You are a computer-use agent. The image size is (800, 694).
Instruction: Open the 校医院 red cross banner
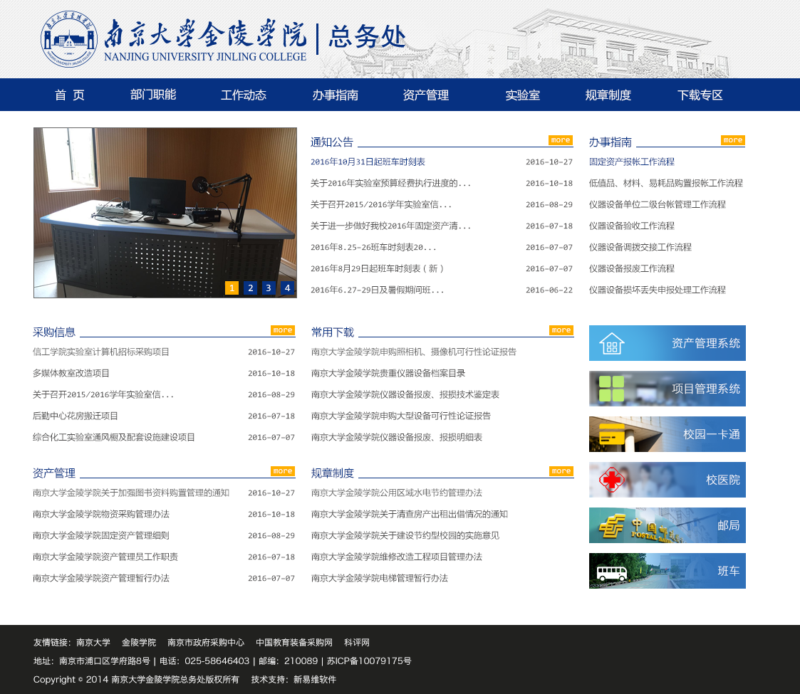pos(667,480)
